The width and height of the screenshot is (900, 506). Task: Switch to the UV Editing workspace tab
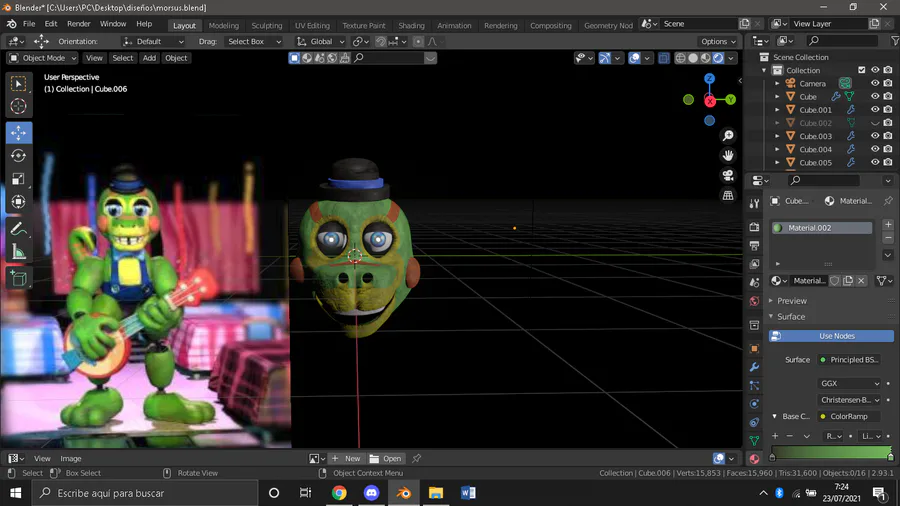point(312,25)
